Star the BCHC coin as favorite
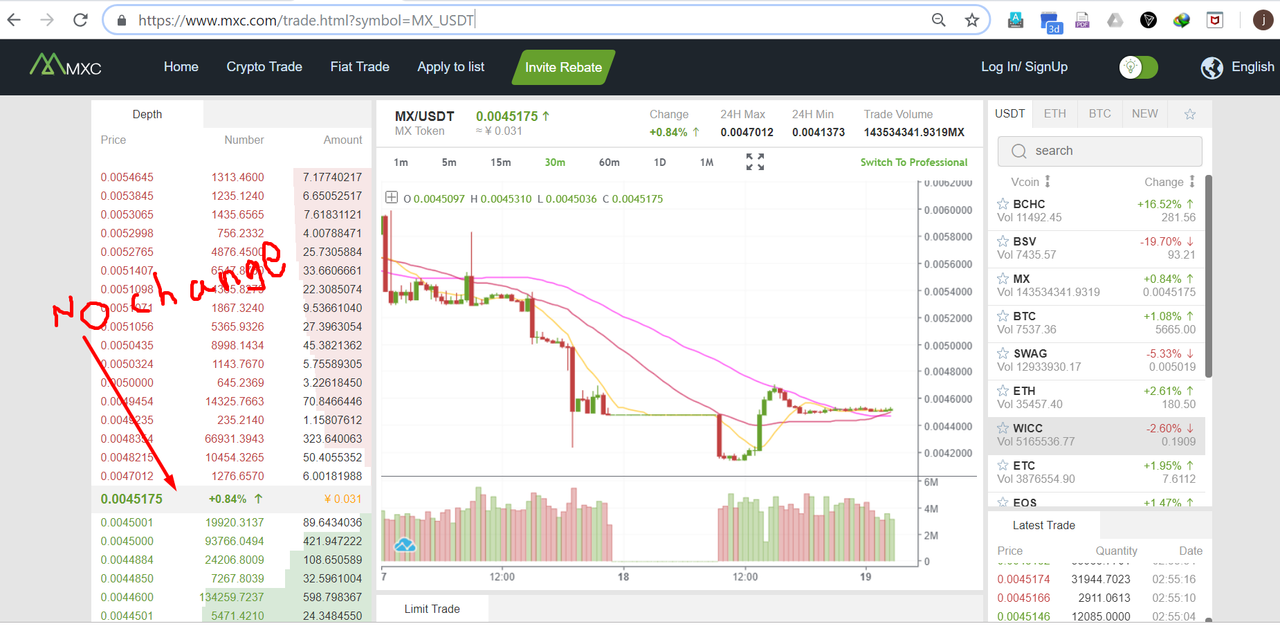 pos(1003,204)
